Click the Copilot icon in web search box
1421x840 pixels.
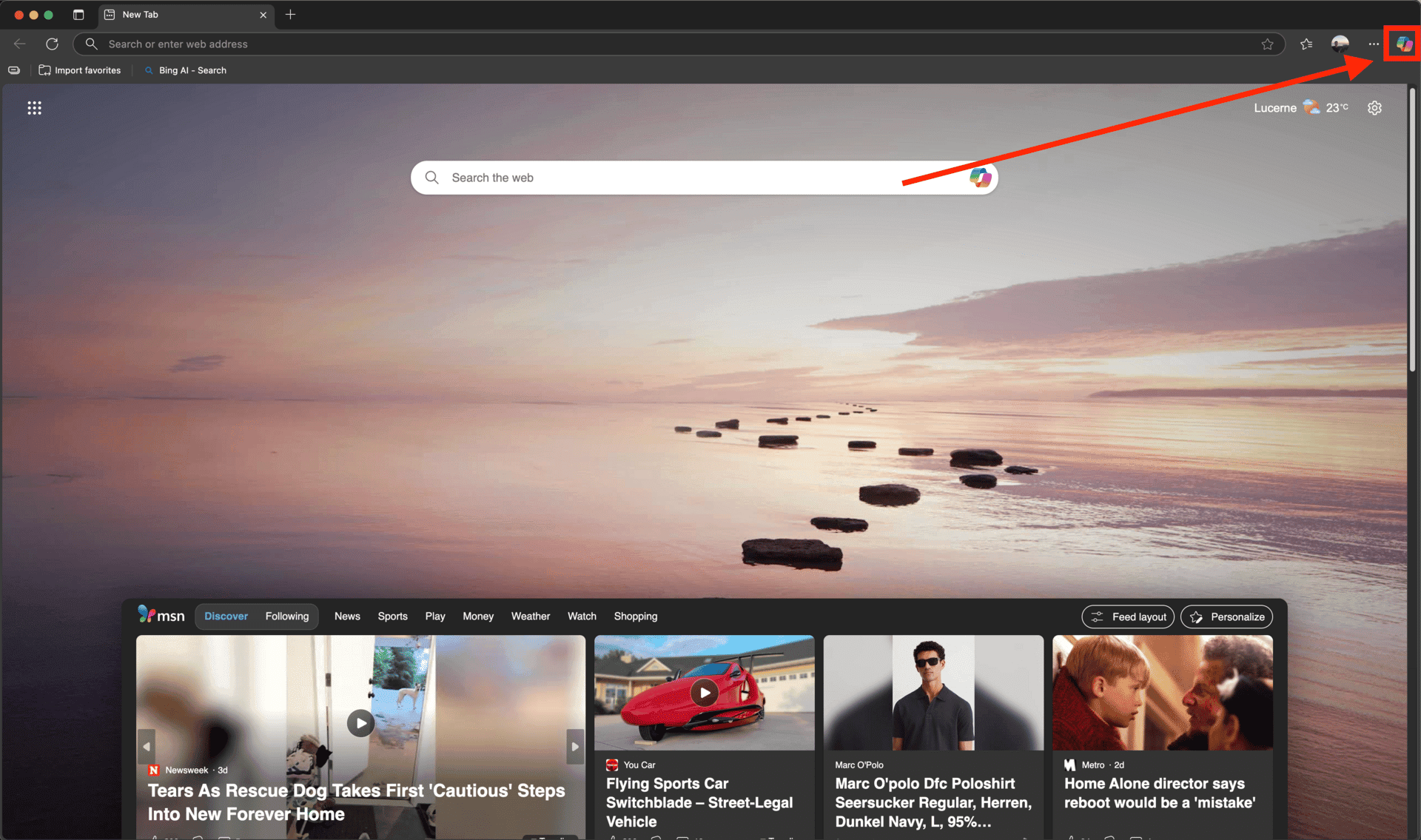[x=980, y=178]
